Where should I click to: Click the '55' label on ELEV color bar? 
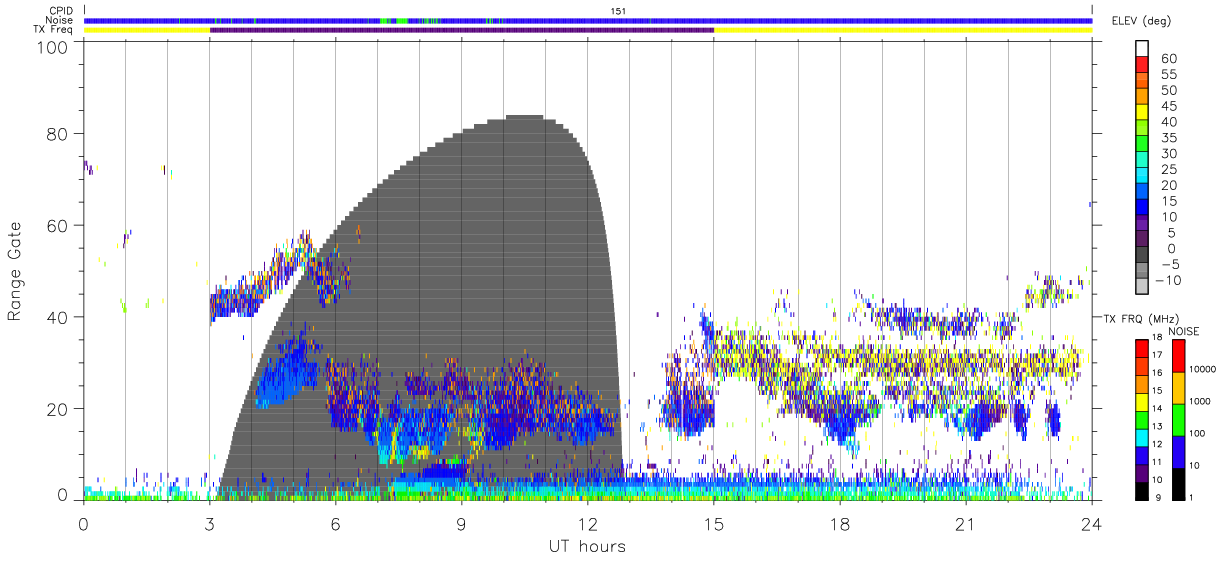click(x=1167, y=75)
